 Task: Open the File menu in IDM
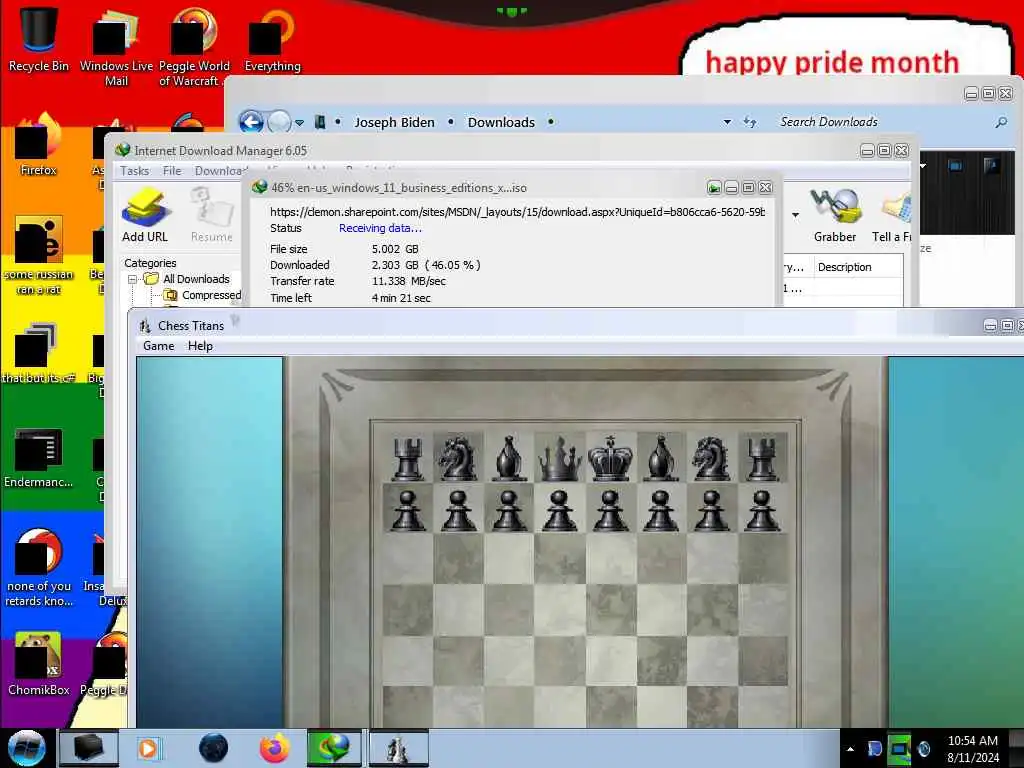(x=172, y=171)
